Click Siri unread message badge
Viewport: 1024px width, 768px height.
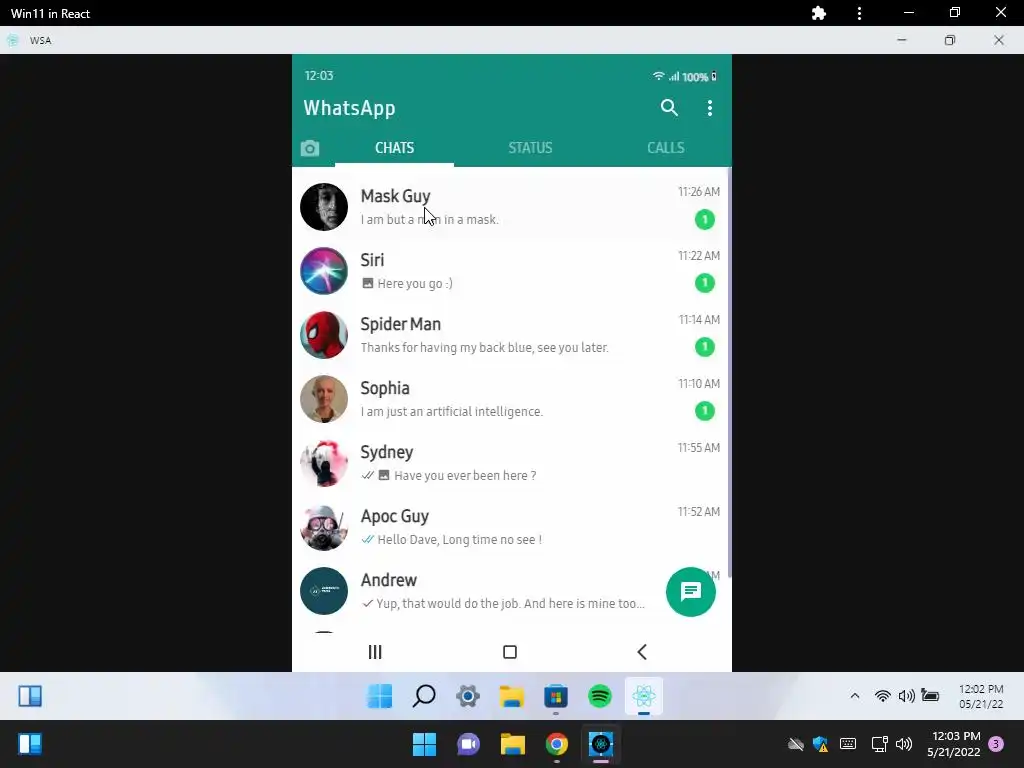705,283
